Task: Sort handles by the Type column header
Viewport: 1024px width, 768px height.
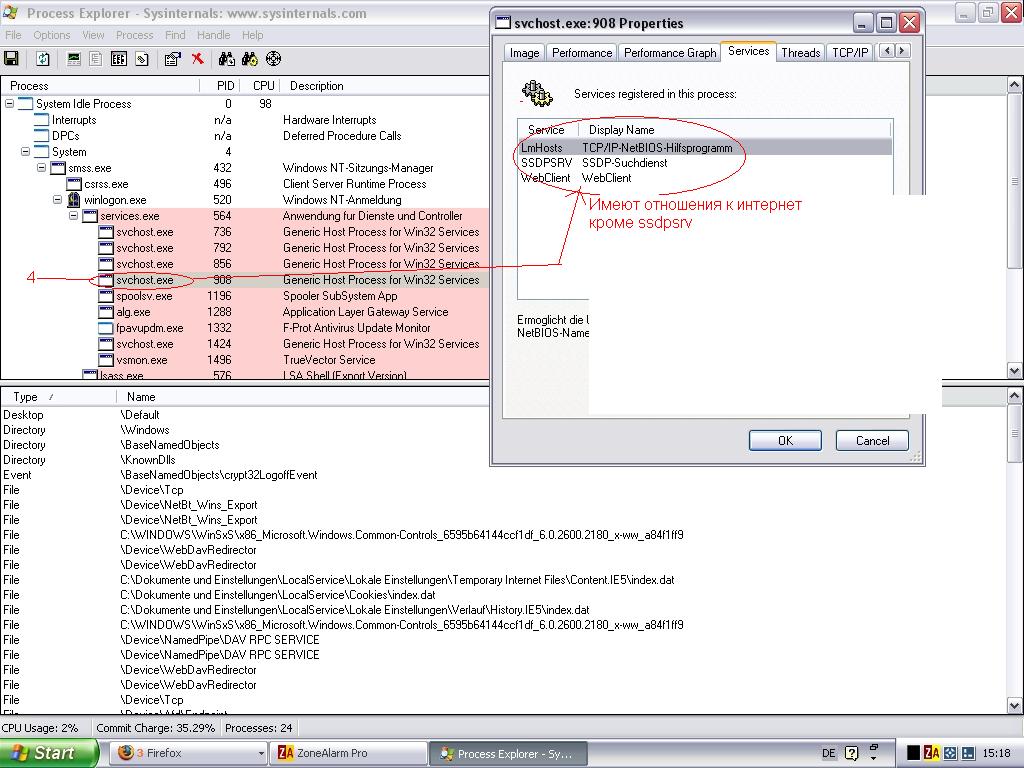Action: pyautogui.click(x=58, y=397)
